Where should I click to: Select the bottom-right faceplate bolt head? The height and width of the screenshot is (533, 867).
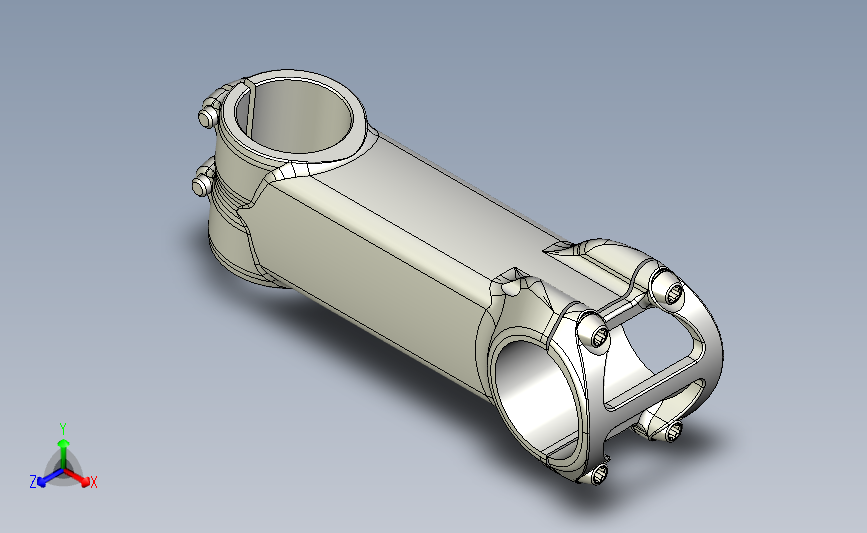point(672,430)
